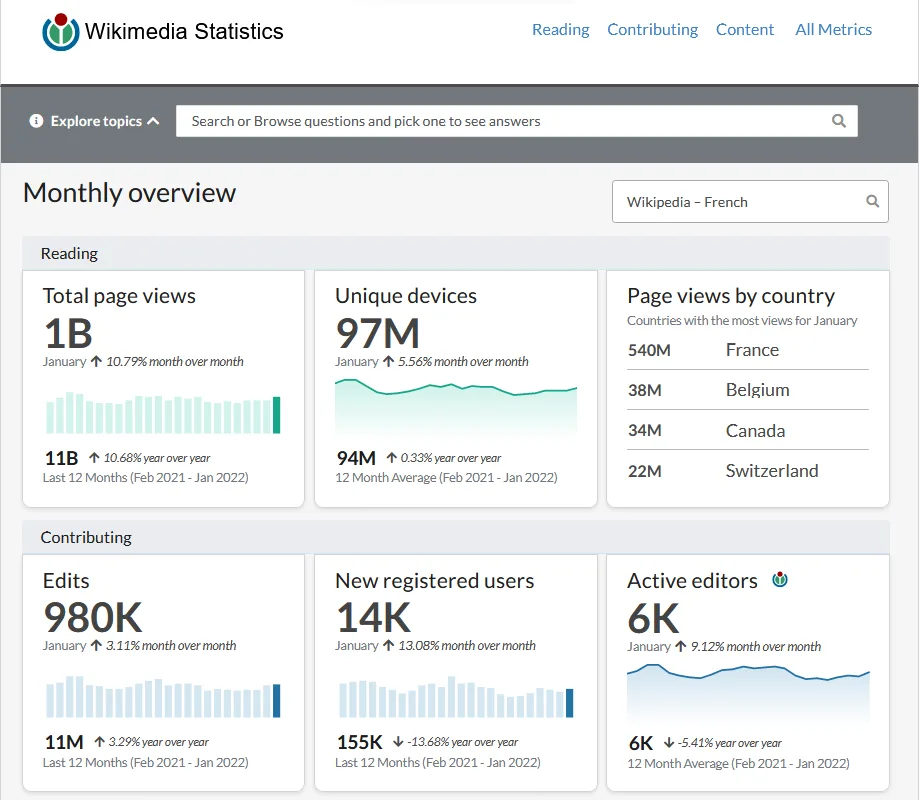Click the Wikimedia logo icon in the header

coord(60,32)
